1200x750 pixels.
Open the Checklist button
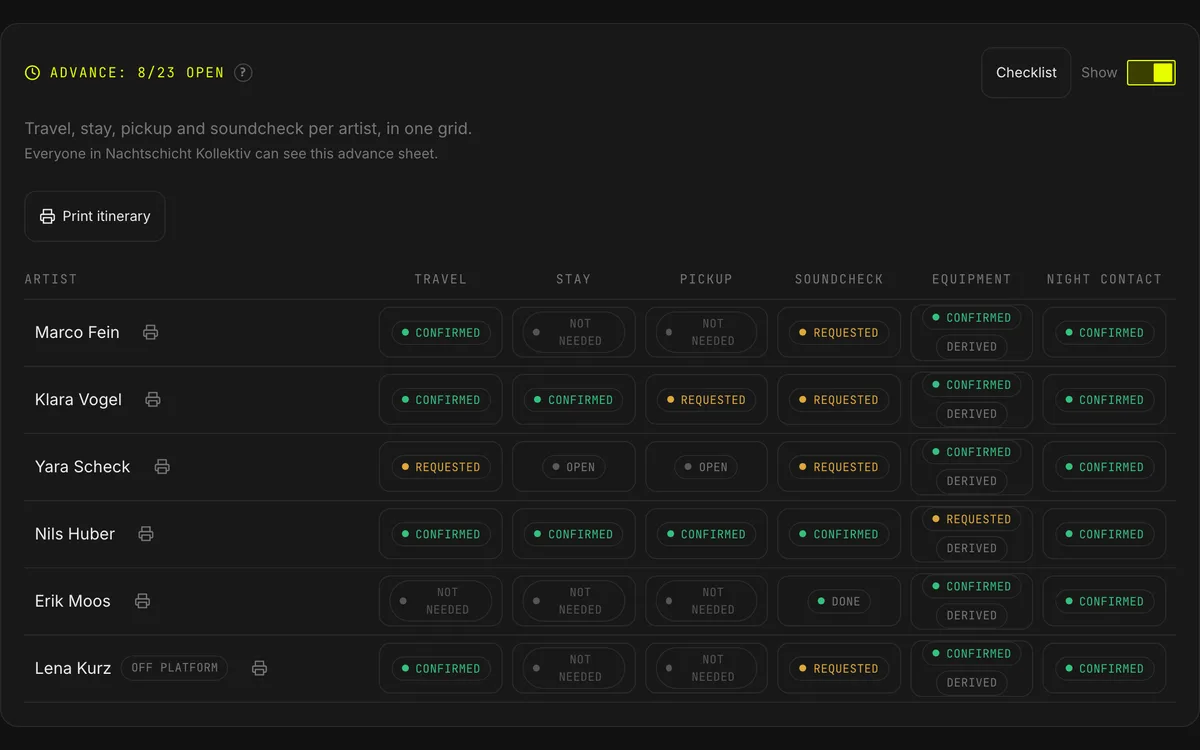click(x=1026, y=73)
